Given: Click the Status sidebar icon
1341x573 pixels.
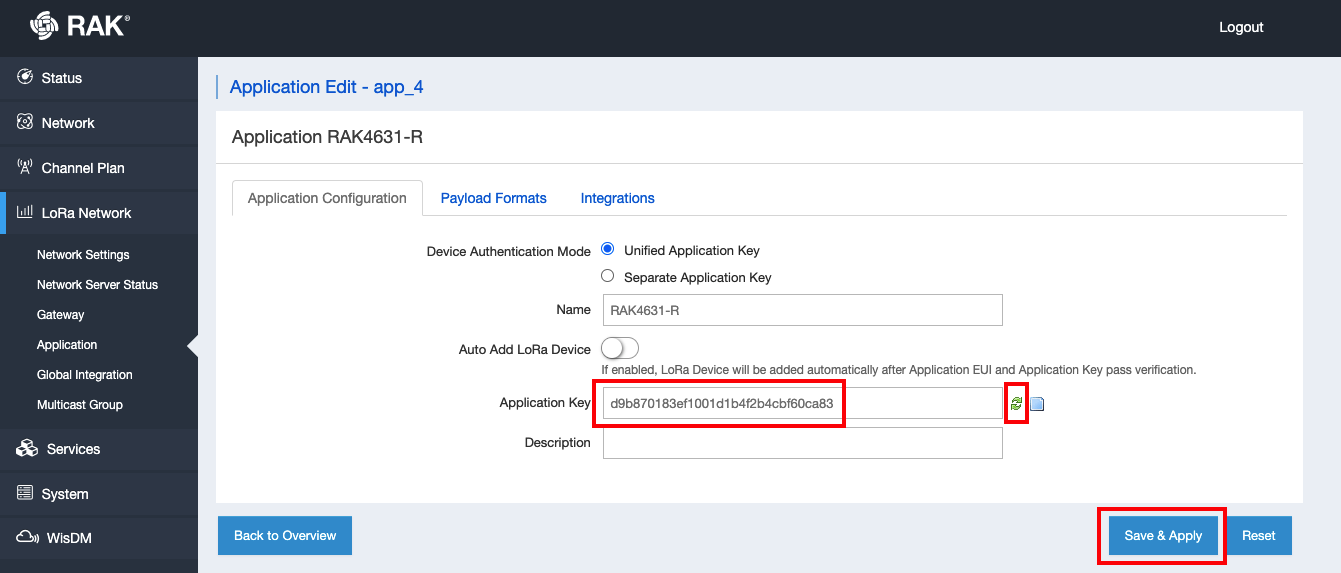Looking at the screenshot, I should [25, 77].
